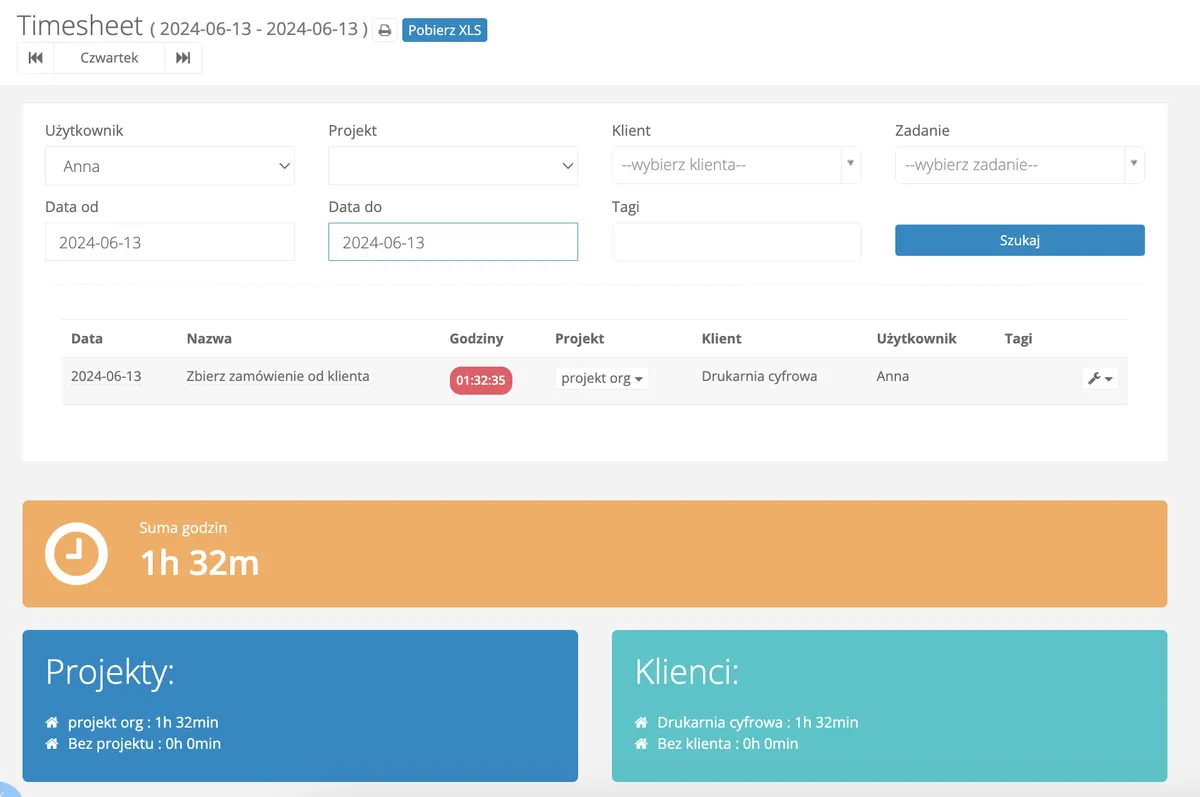Viewport: 1200px width, 797px height.
Task: Click the 'Anna' user cell in the table
Action: (893, 377)
